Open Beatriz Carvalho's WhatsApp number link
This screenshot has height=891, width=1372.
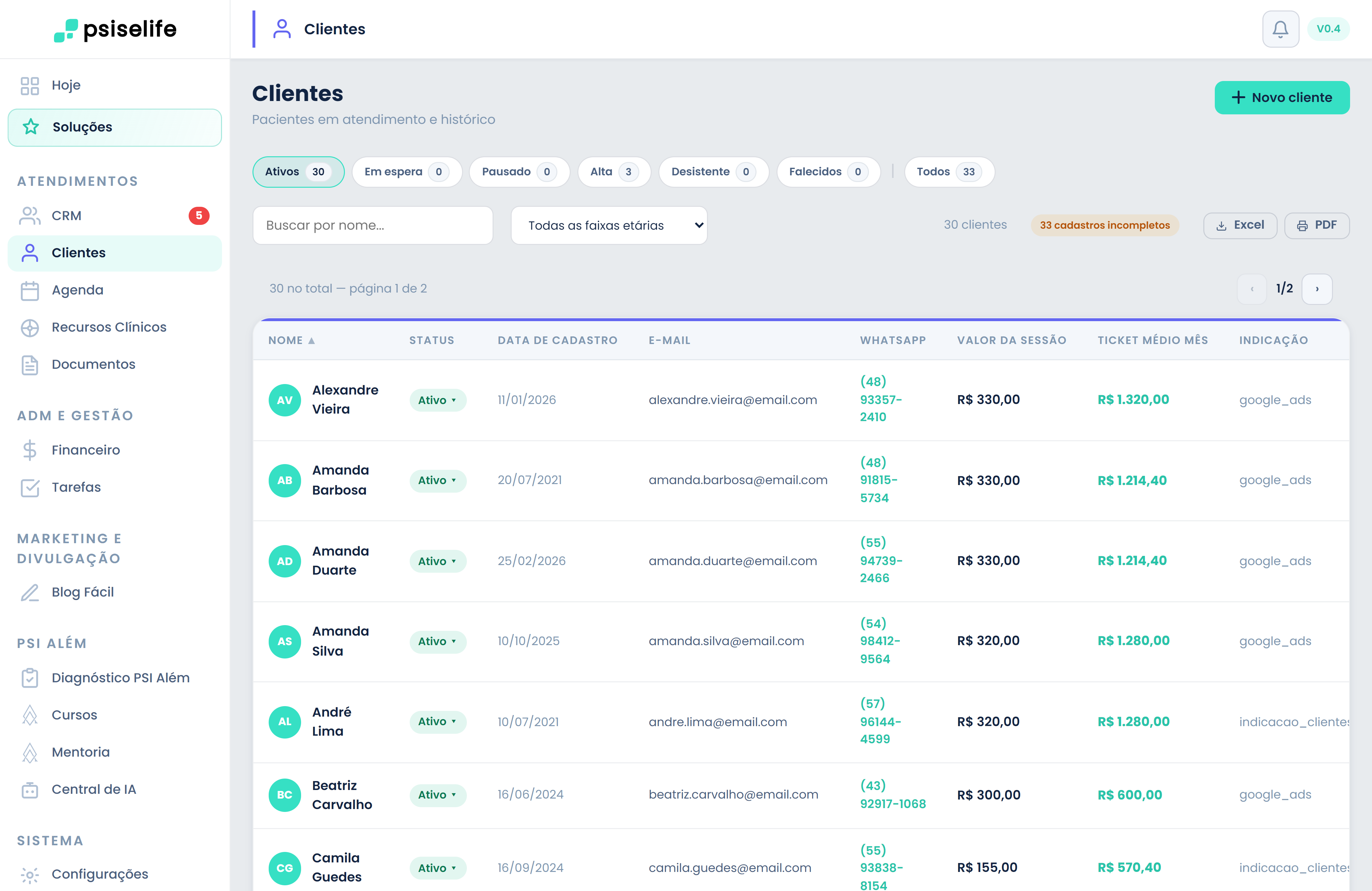892,795
